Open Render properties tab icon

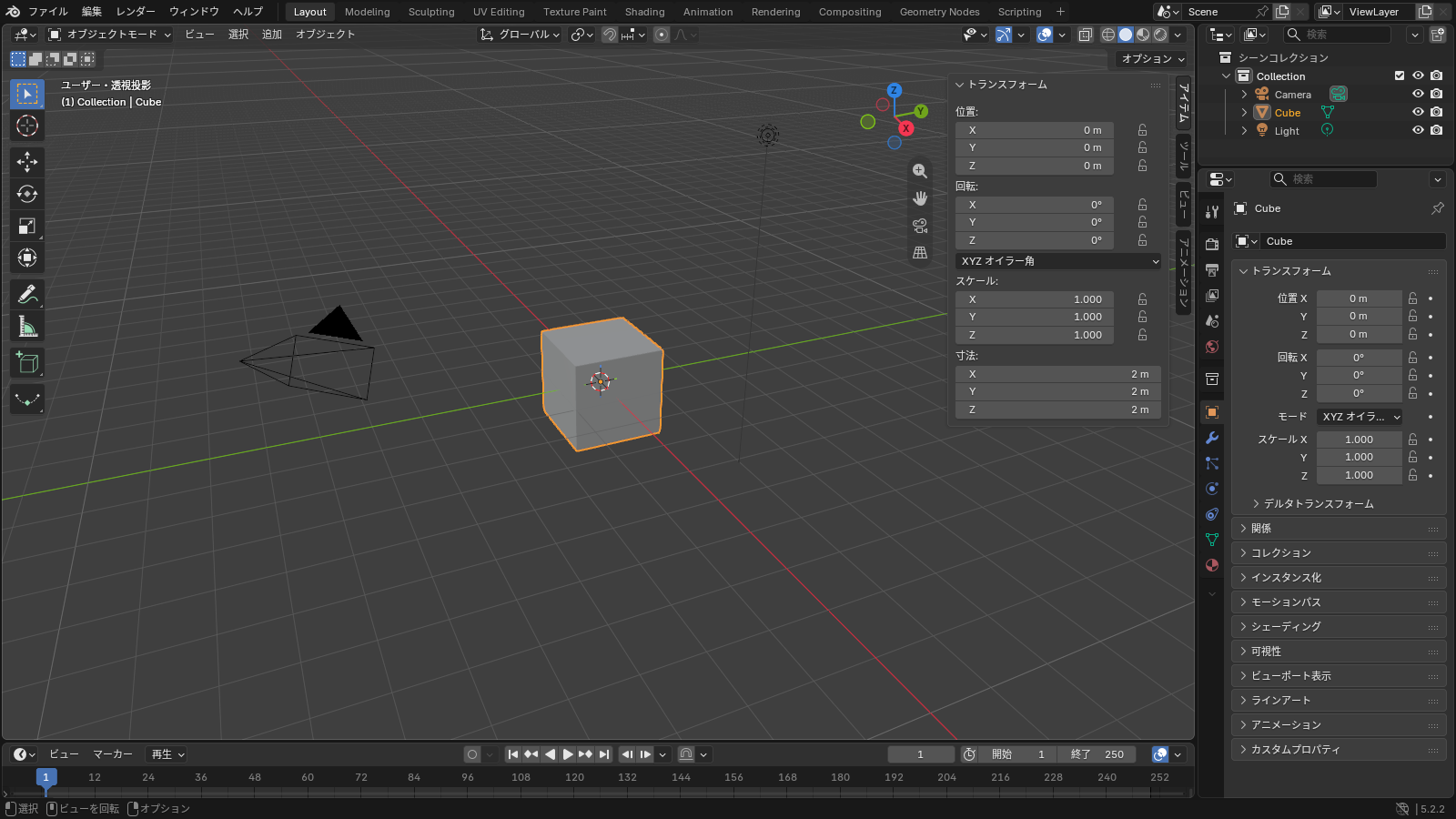point(1212,244)
